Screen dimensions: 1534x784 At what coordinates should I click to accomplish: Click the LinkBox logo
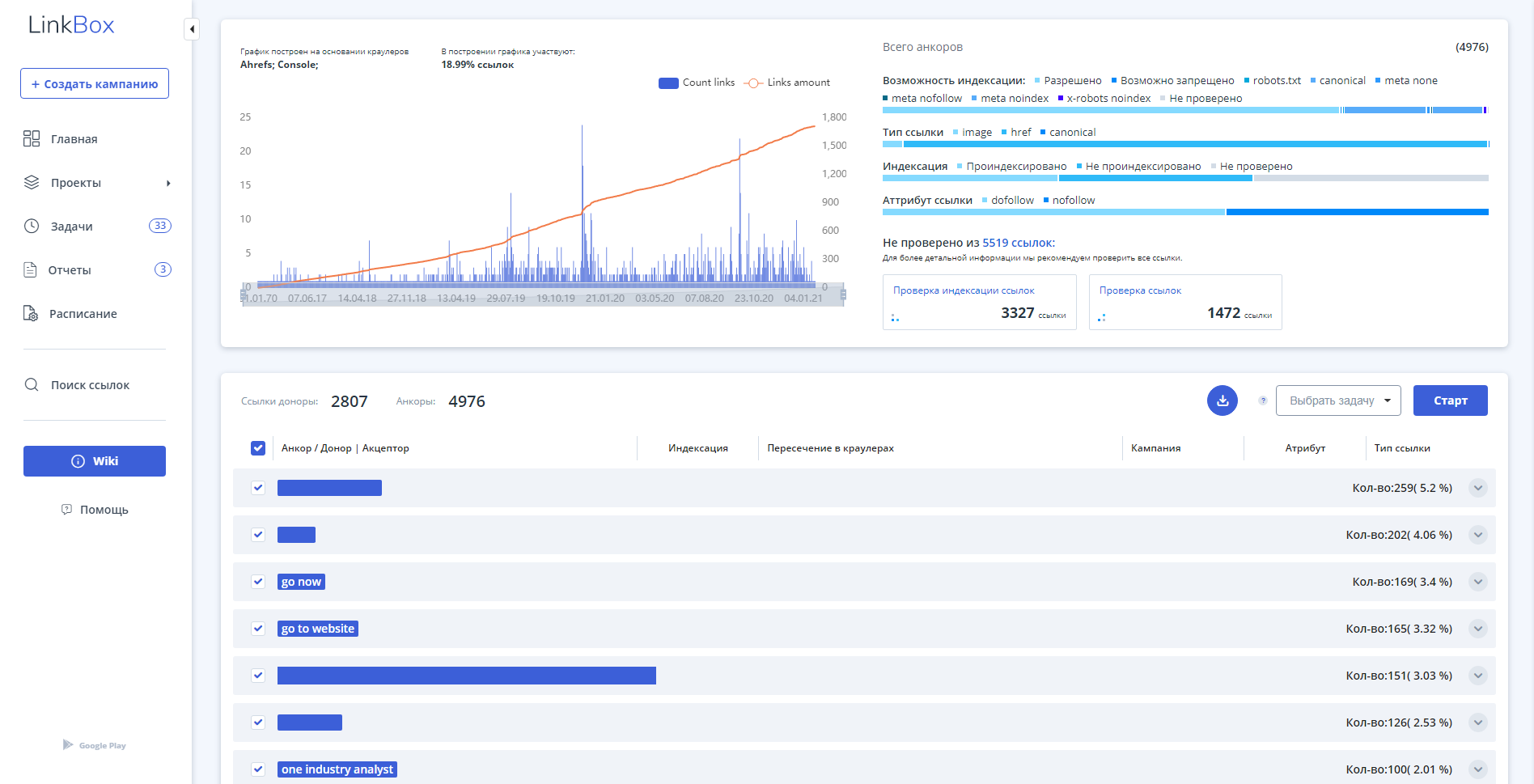pyautogui.click(x=71, y=25)
